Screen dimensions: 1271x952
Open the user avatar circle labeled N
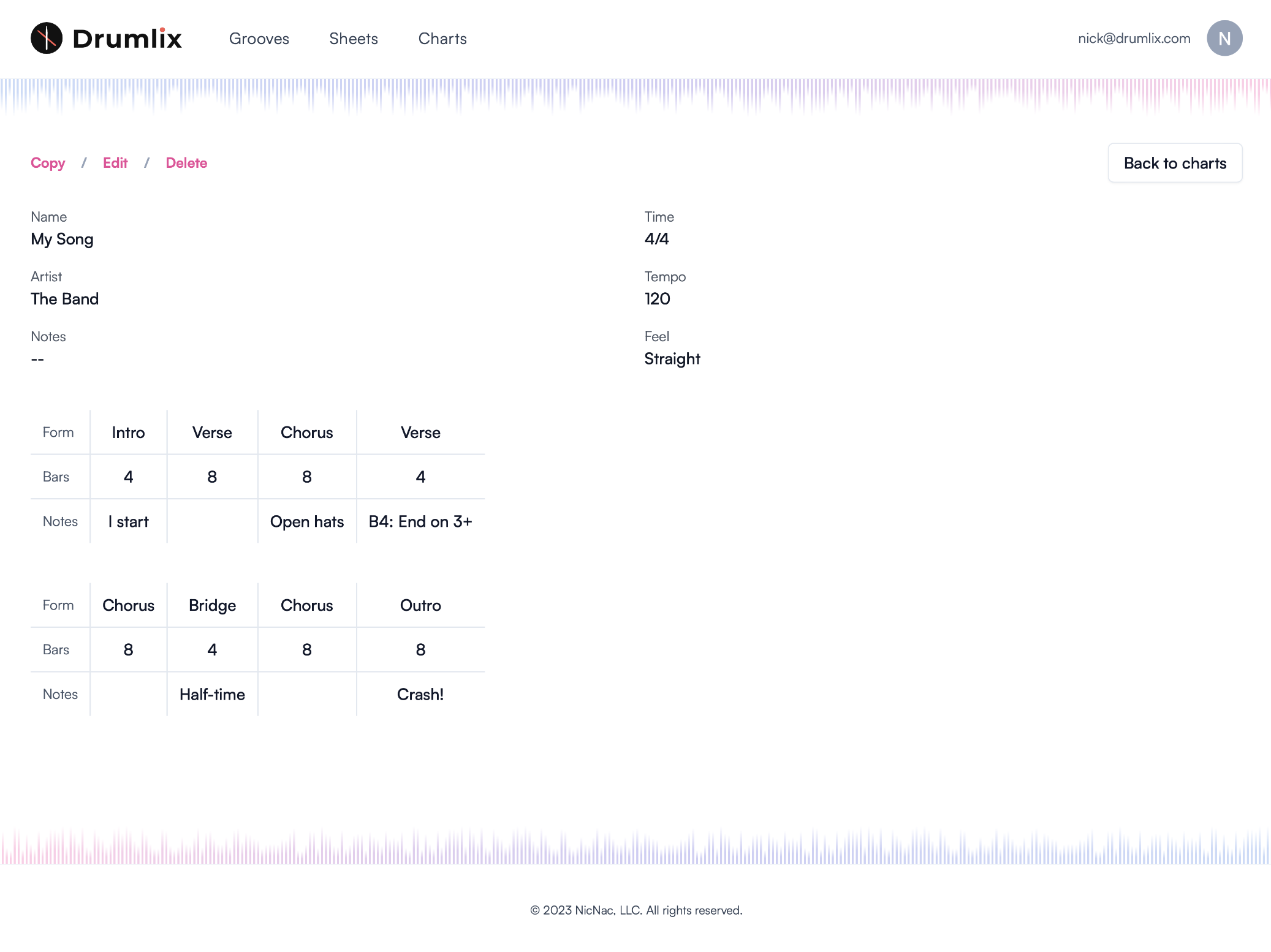pos(1224,38)
